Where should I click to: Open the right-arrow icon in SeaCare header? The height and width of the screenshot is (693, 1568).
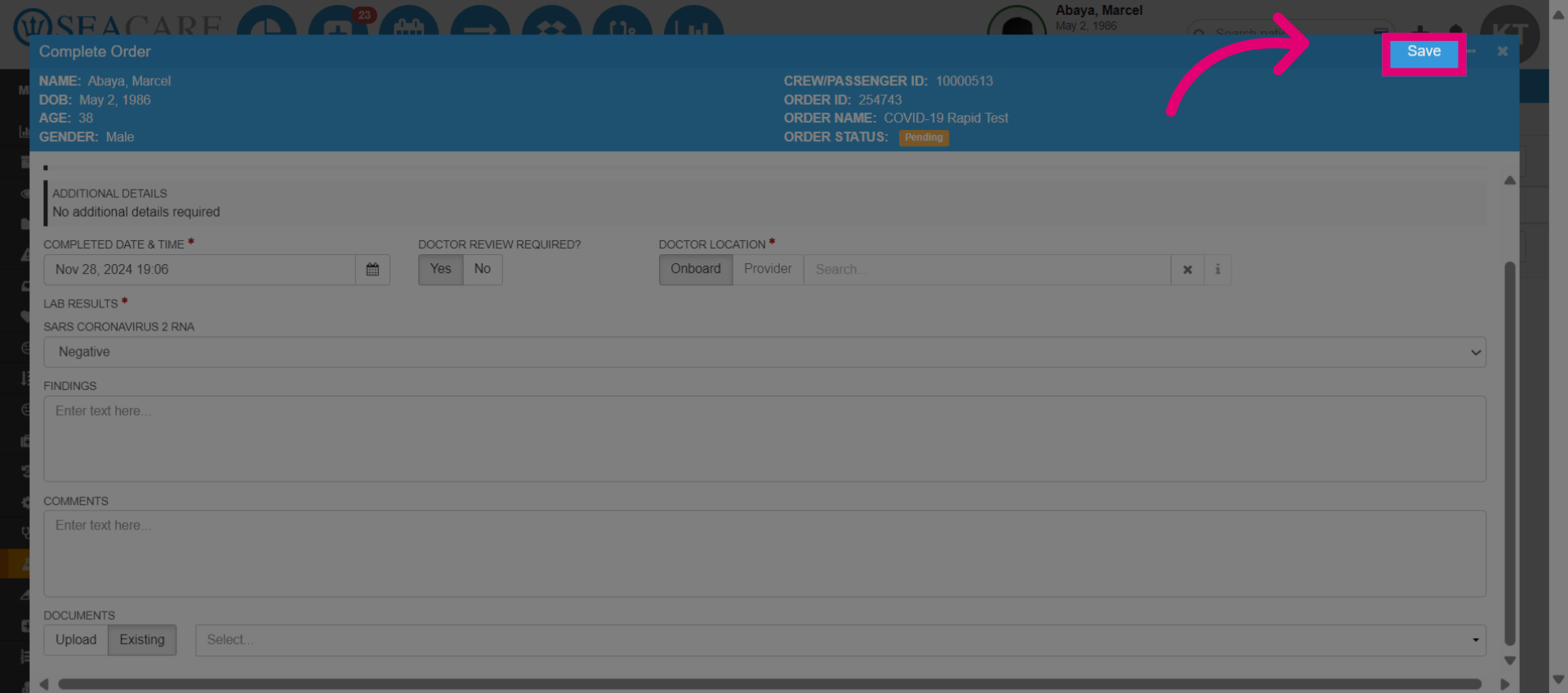click(x=480, y=22)
